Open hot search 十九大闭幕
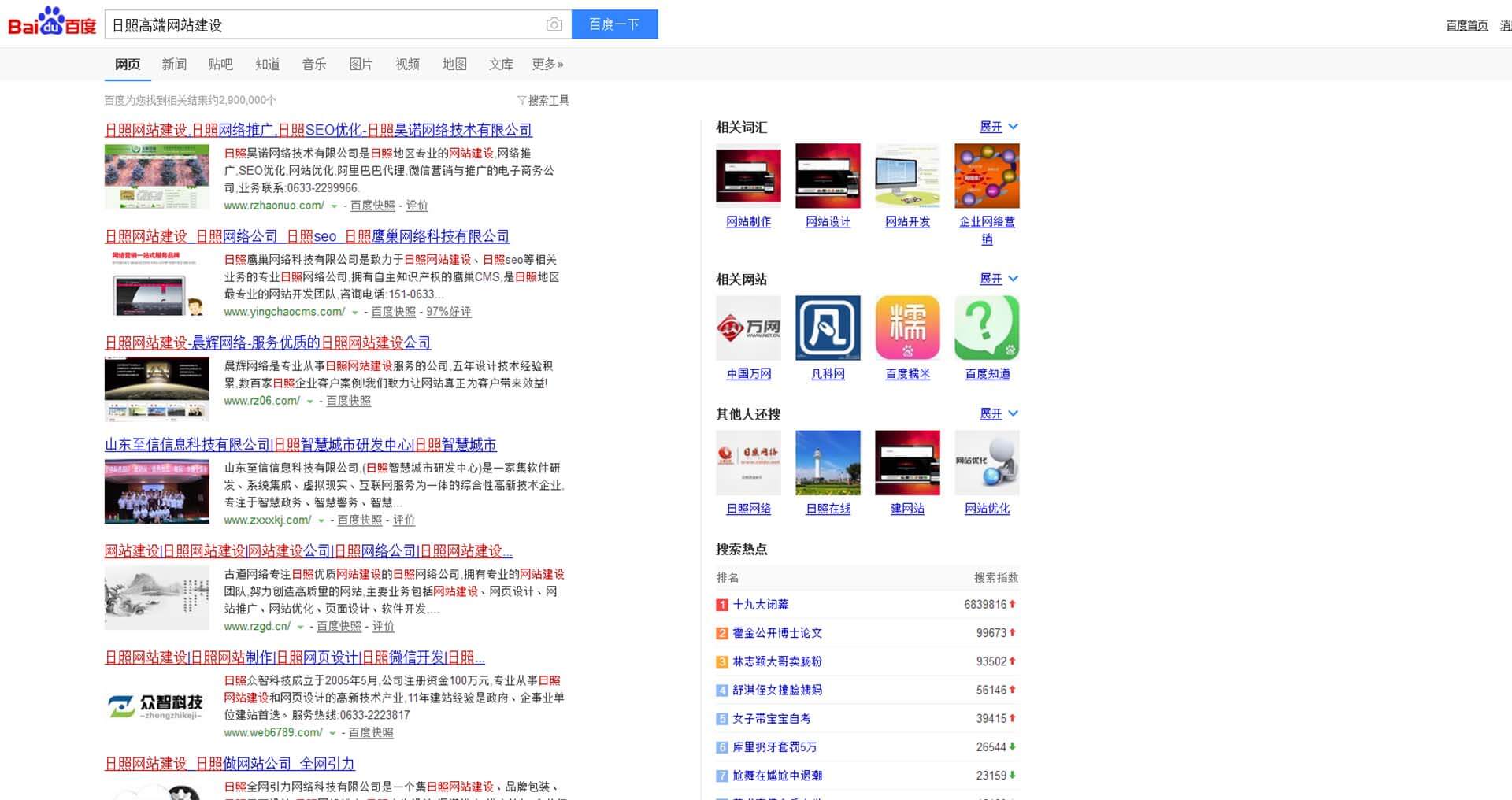This screenshot has height=800, width=1512. (x=761, y=605)
